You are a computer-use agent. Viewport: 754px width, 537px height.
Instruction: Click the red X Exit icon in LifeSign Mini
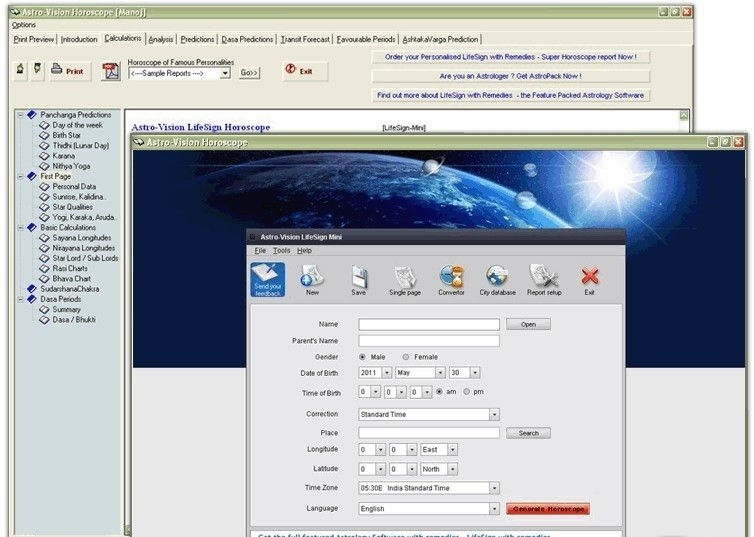[590, 279]
